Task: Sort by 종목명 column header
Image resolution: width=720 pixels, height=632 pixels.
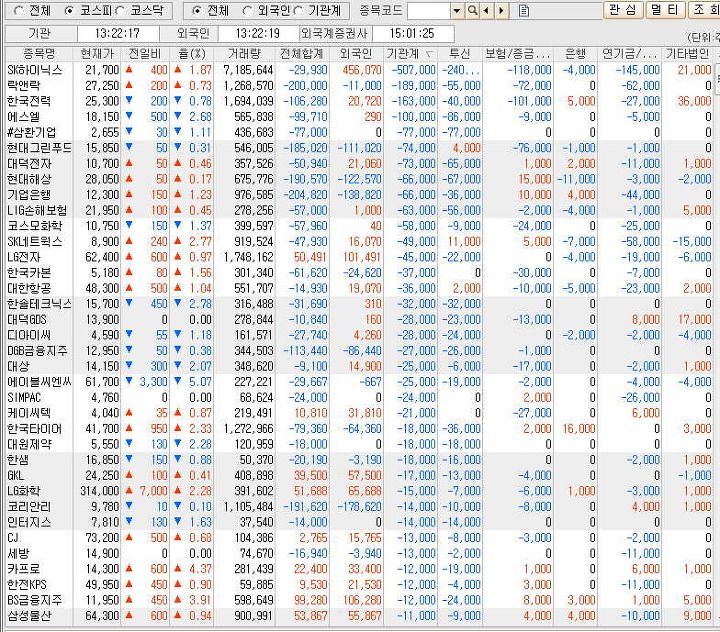Action: click(x=39, y=54)
